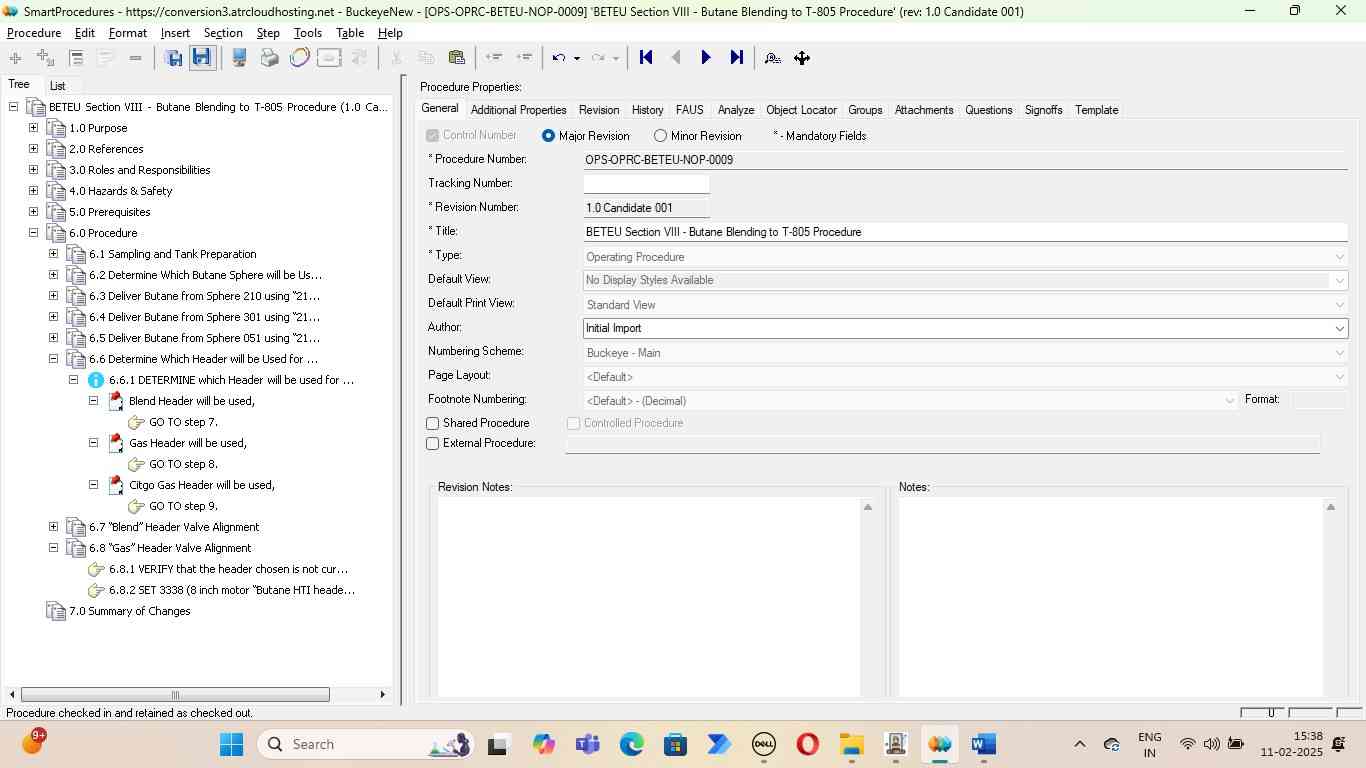1366x768 pixels.
Task: Click the outline list toolbar icon
Action: pos(76,58)
